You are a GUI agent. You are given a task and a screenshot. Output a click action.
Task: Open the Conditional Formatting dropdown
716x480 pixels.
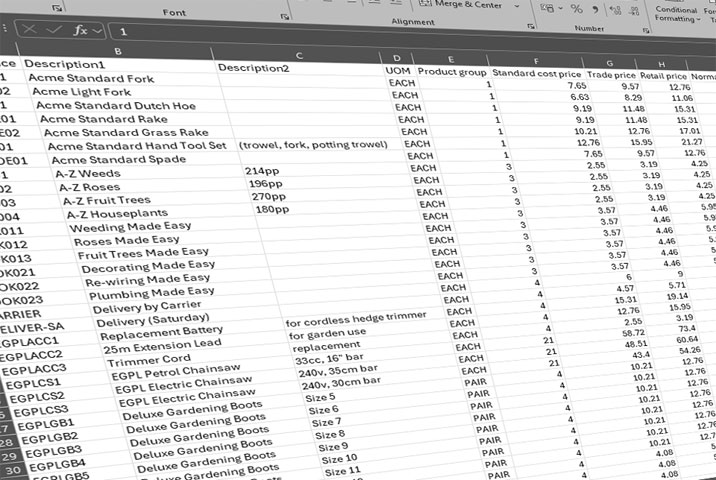coord(676,14)
